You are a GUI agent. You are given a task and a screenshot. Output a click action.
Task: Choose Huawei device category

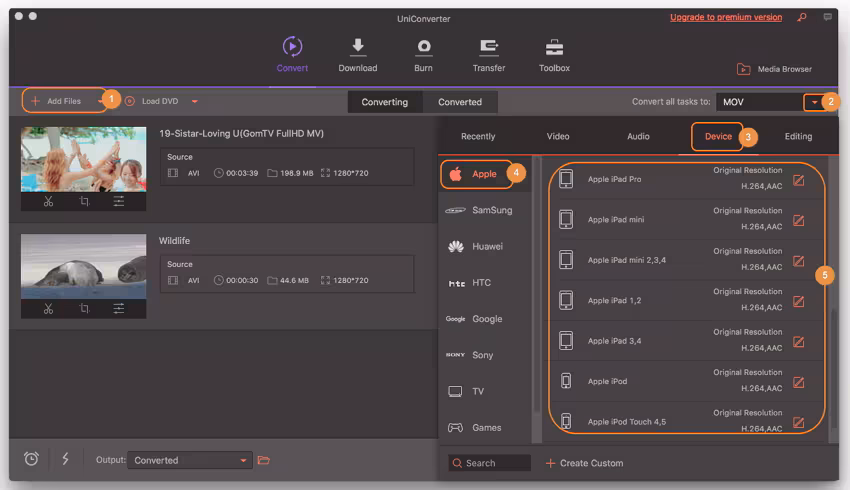click(484, 247)
